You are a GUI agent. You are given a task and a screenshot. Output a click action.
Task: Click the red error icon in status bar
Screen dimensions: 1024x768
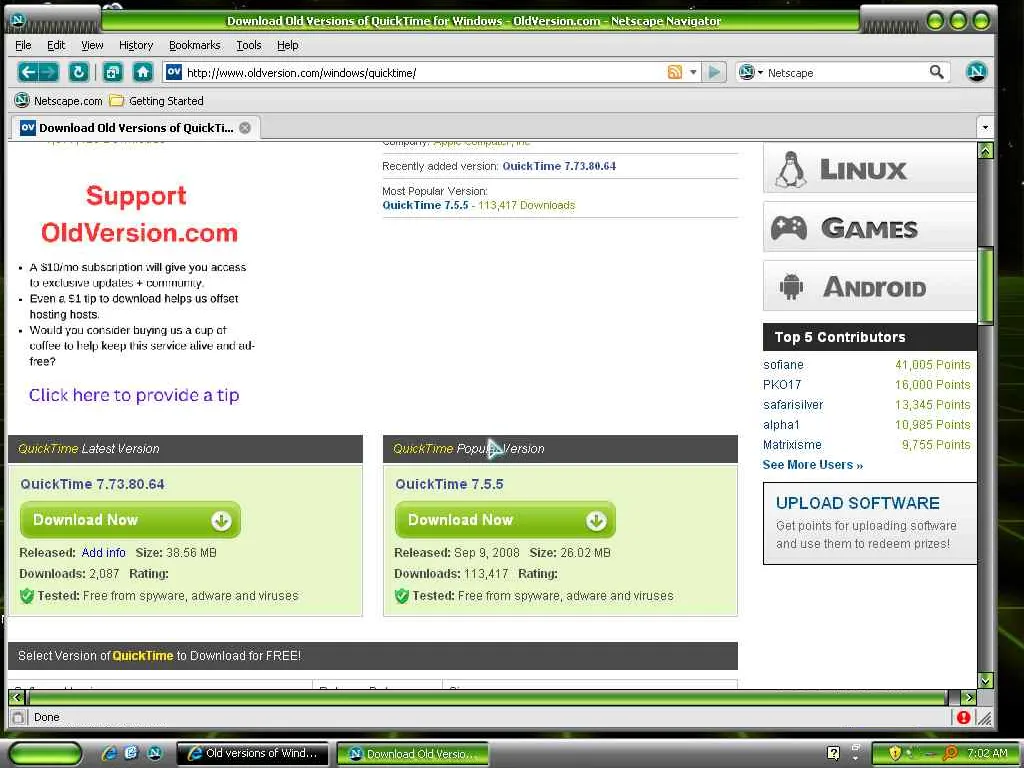coord(963,717)
